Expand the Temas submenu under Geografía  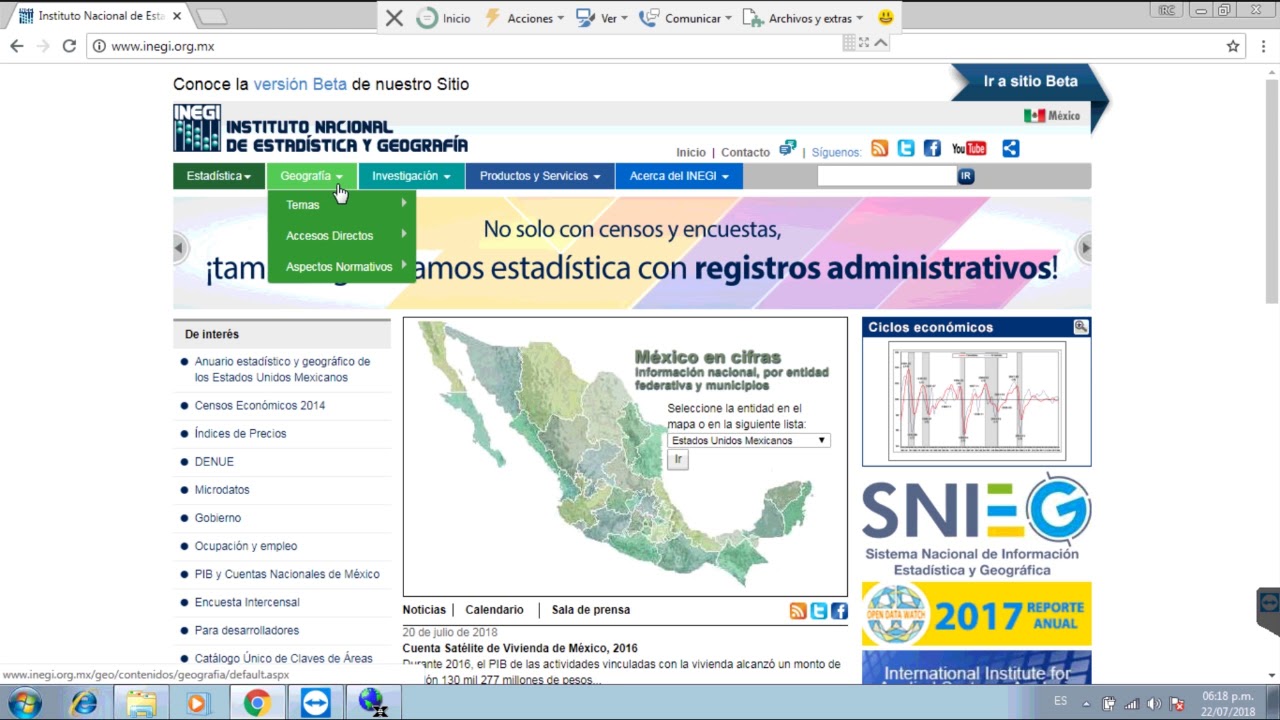click(x=341, y=205)
